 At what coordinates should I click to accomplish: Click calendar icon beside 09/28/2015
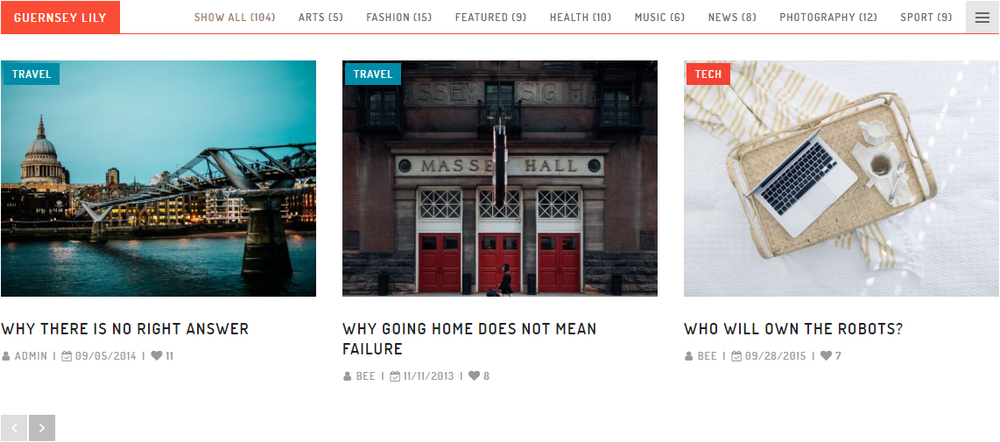click(x=736, y=356)
